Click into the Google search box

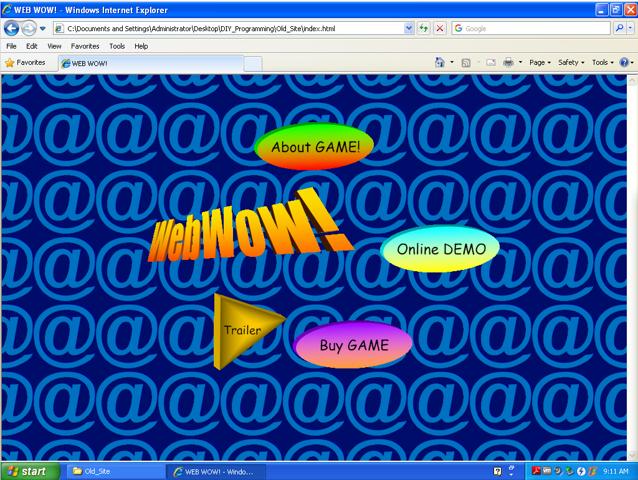coord(531,28)
